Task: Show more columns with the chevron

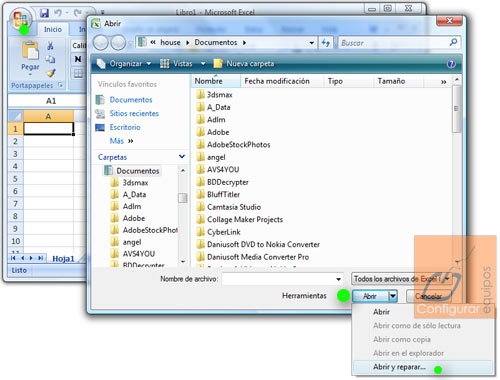Action: pyautogui.click(x=443, y=82)
